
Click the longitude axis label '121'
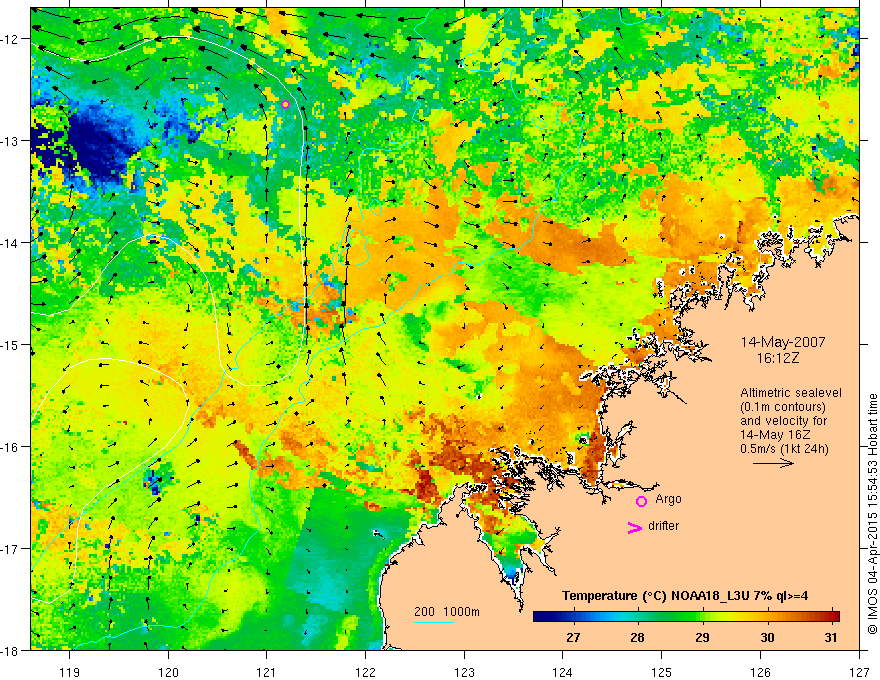pyautogui.click(x=267, y=672)
